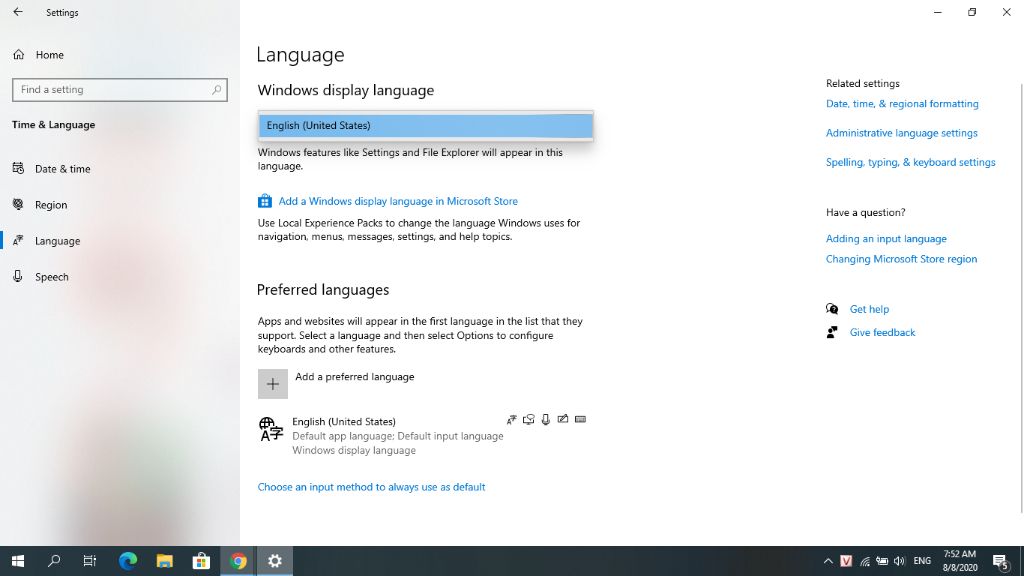Open the volume tray icon
The image size is (1024, 576).
point(899,561)
